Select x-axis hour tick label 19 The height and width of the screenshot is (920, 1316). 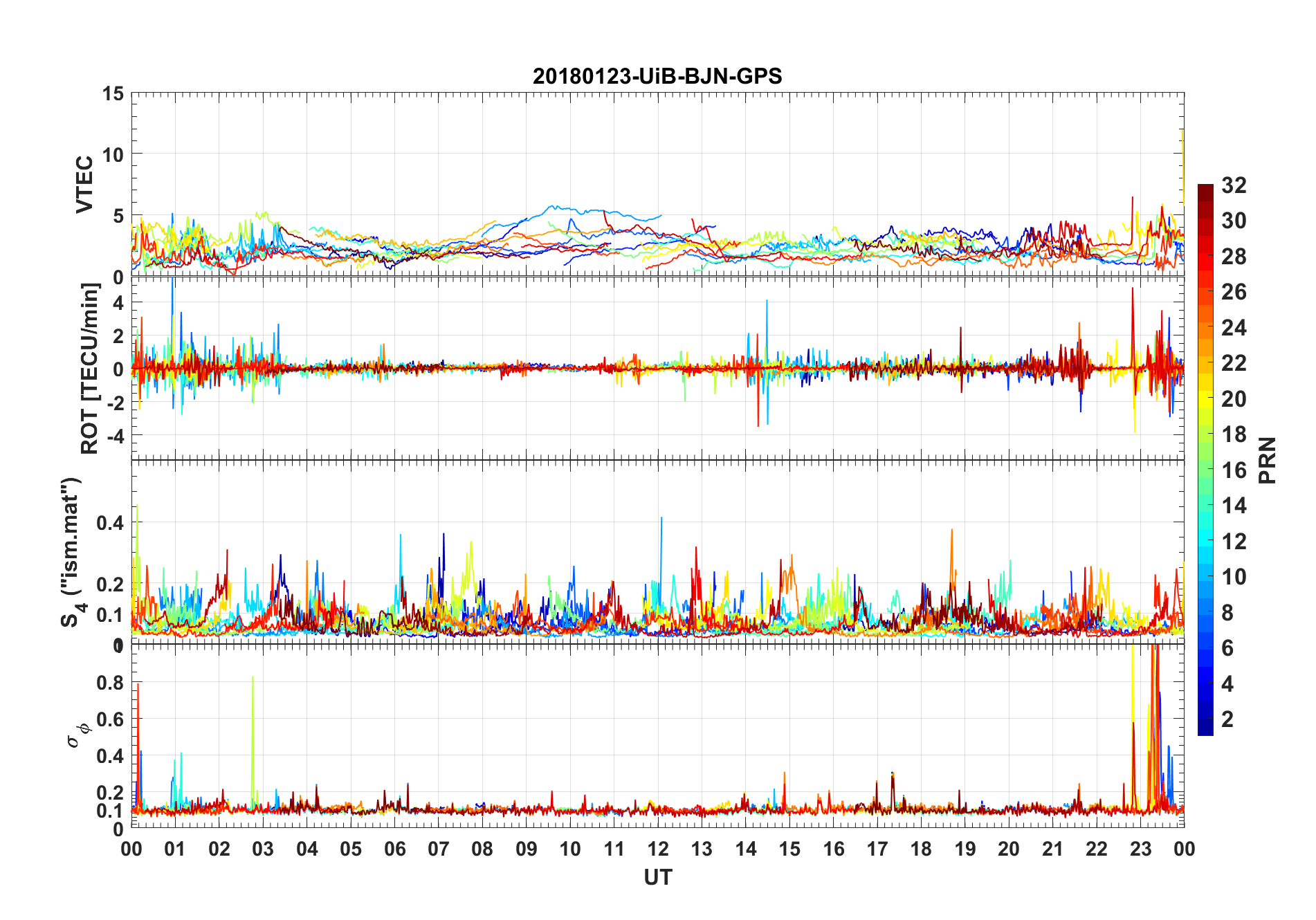[965, 849]
